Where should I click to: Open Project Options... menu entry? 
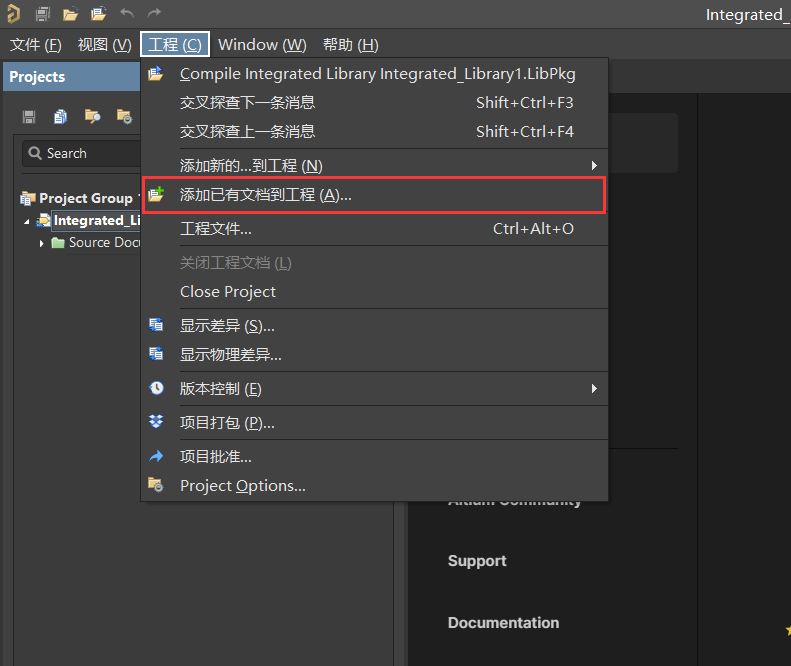[374, 485]
